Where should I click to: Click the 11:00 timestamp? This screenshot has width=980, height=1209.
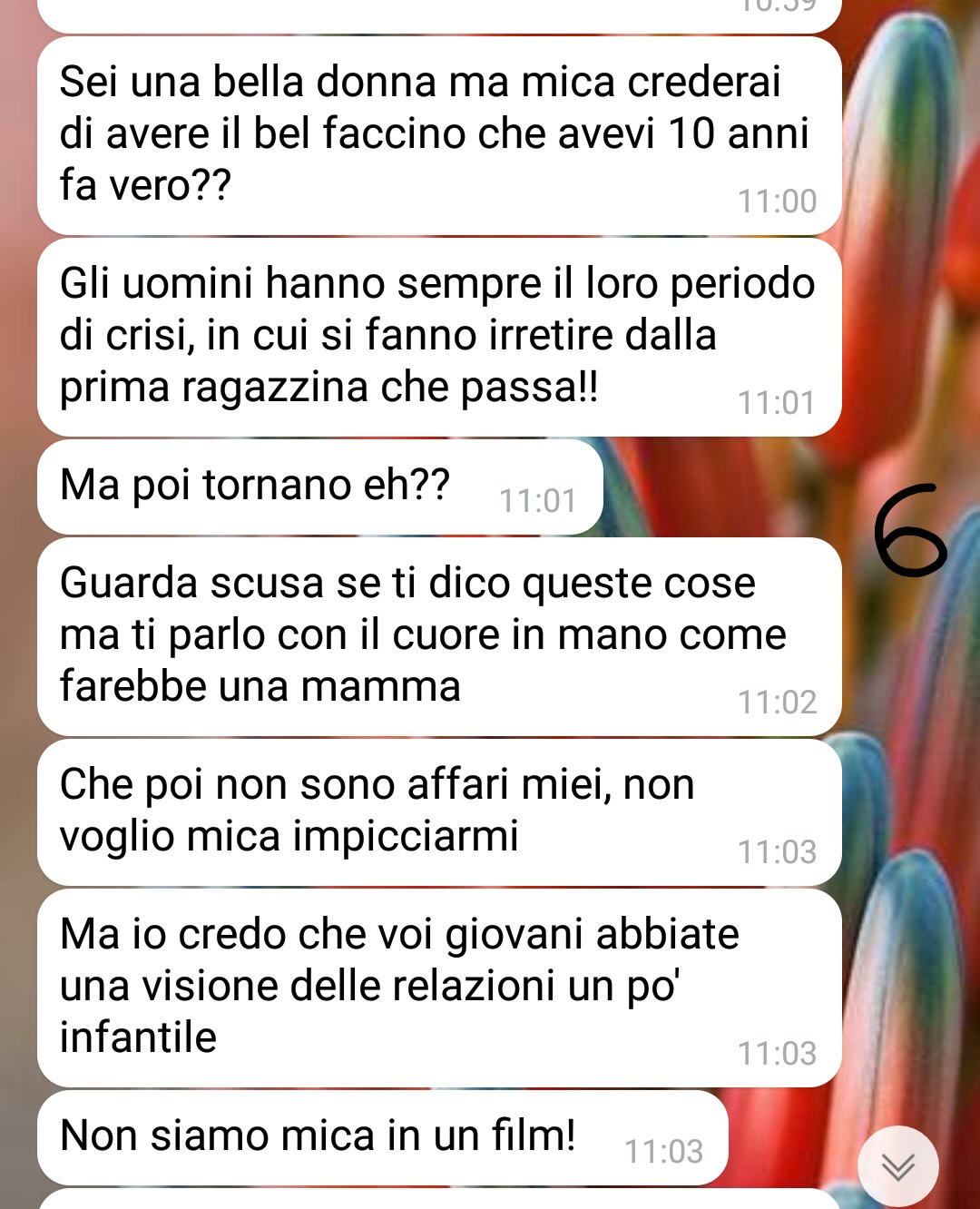tap(778, 201)
